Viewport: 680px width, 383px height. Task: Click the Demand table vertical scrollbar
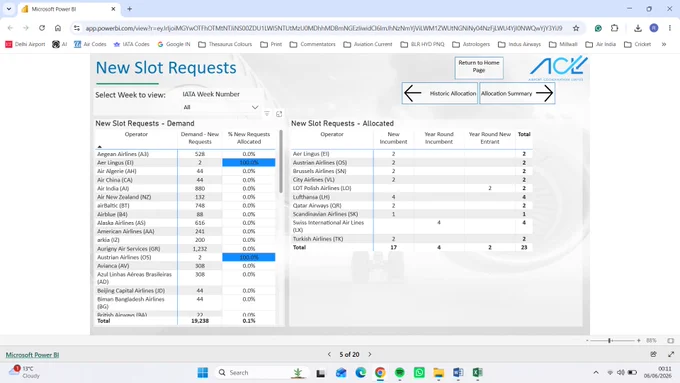coord(281,162)
